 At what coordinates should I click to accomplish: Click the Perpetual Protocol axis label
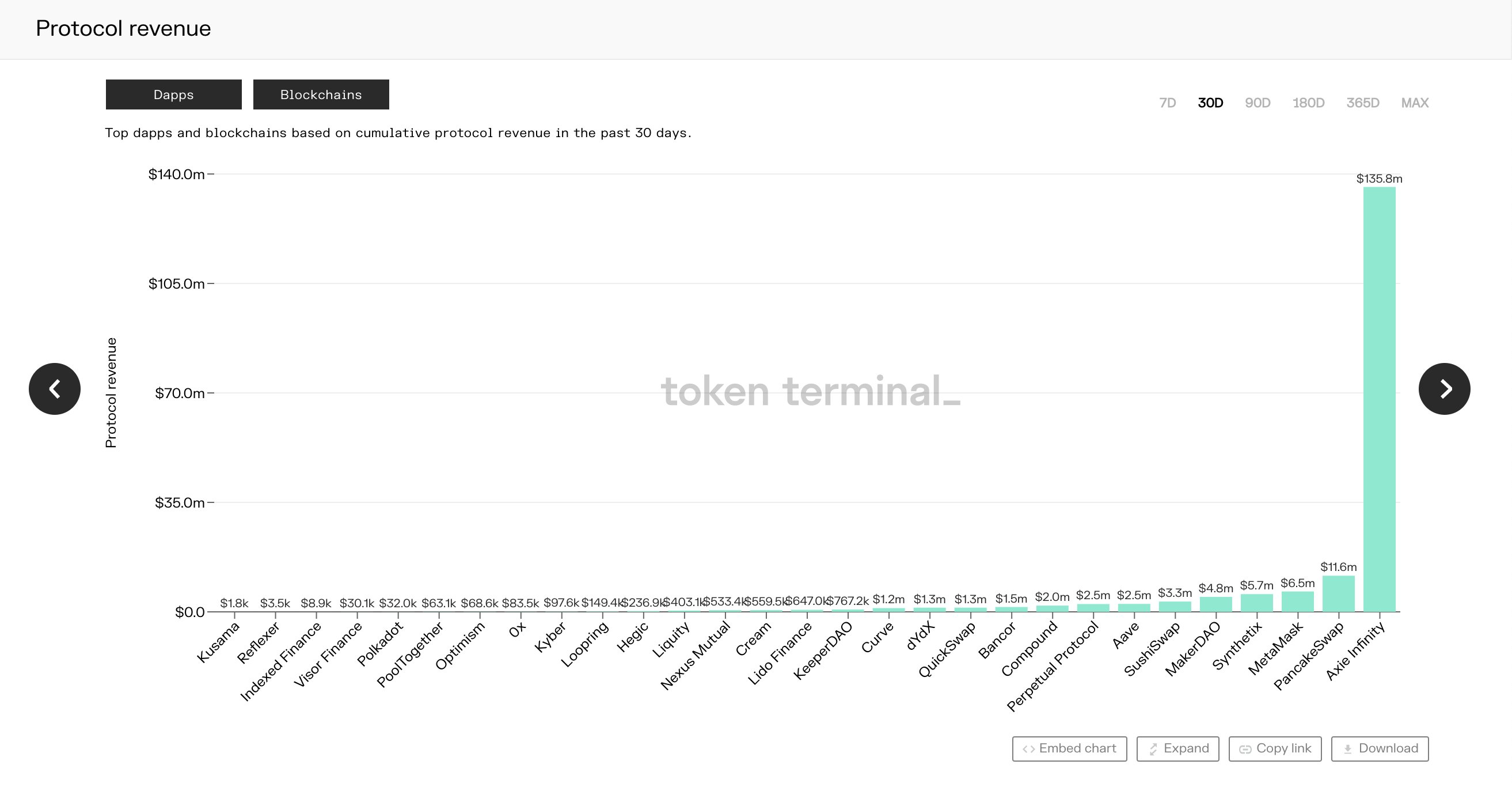point(1053,667)
